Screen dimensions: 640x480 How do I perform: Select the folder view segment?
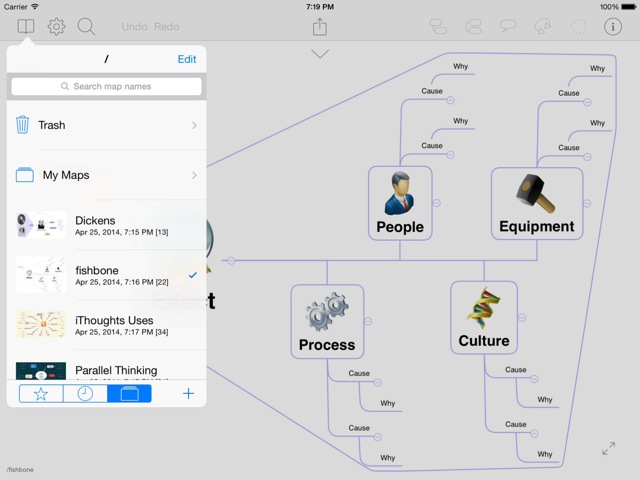(129, 393)
